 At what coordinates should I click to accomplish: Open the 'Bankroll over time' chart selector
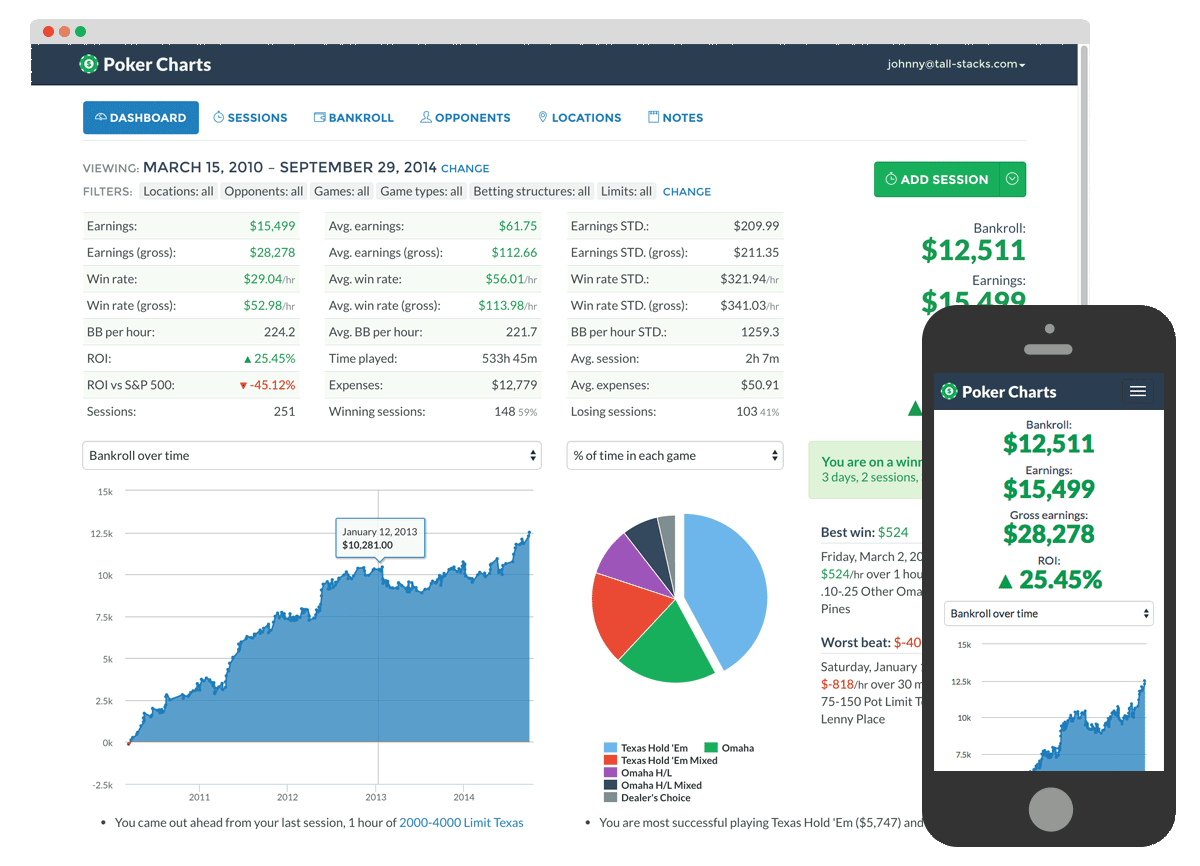[312, 455]
